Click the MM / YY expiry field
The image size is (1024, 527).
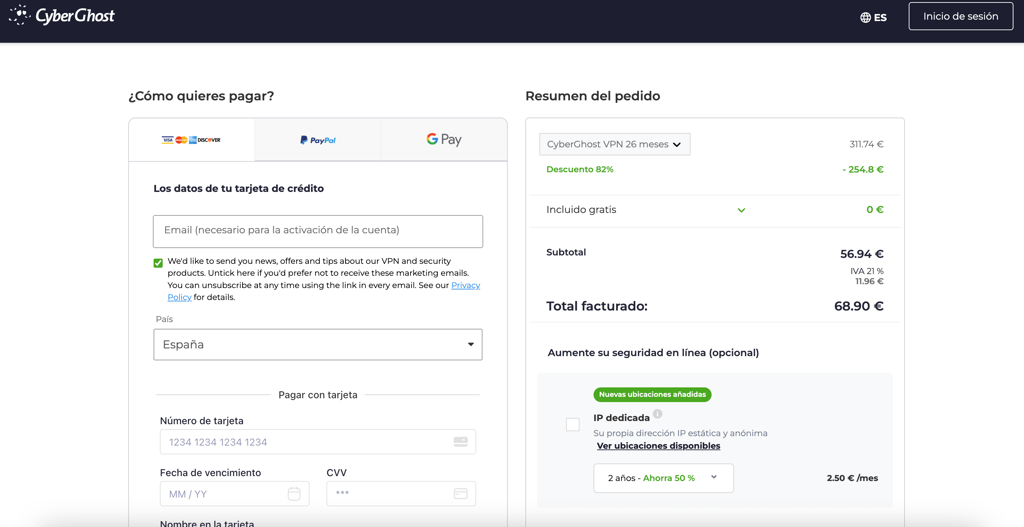coord(234,494)
